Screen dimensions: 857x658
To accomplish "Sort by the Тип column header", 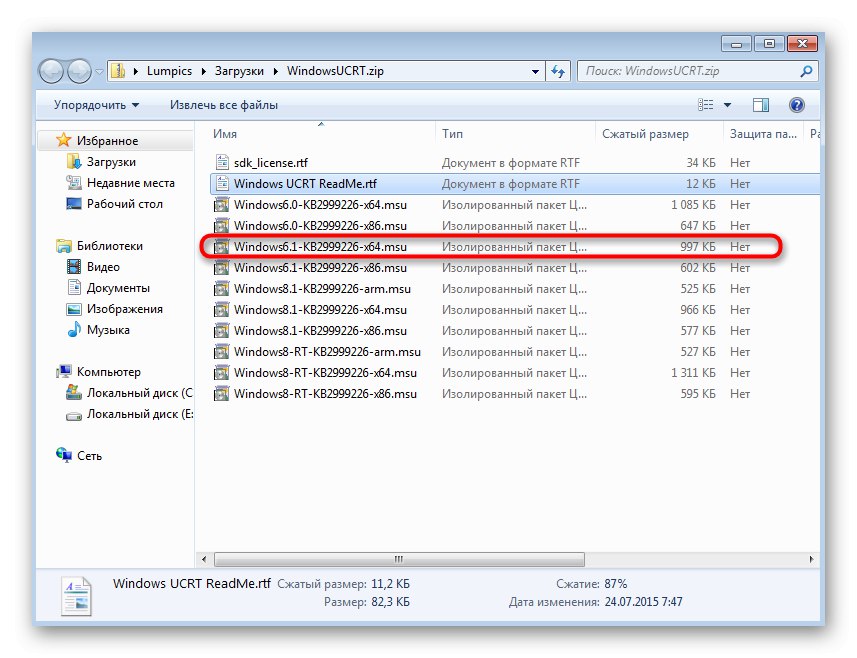I will 515,134.
